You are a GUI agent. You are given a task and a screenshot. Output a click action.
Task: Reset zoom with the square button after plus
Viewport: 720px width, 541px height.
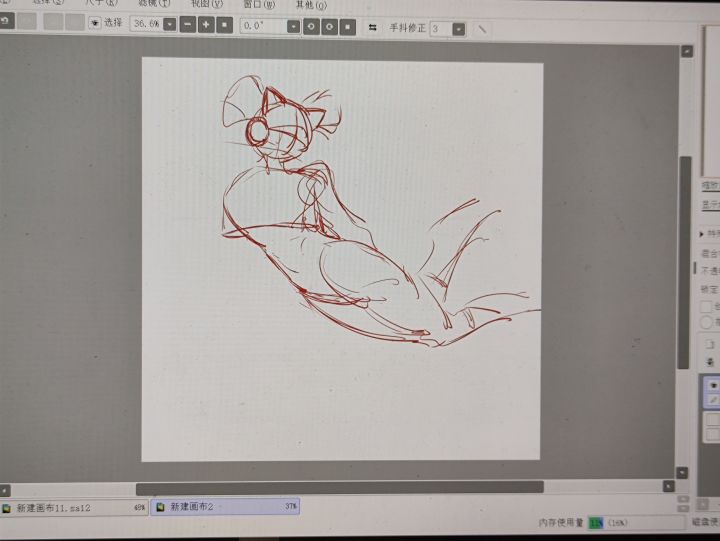pos(225,25)
